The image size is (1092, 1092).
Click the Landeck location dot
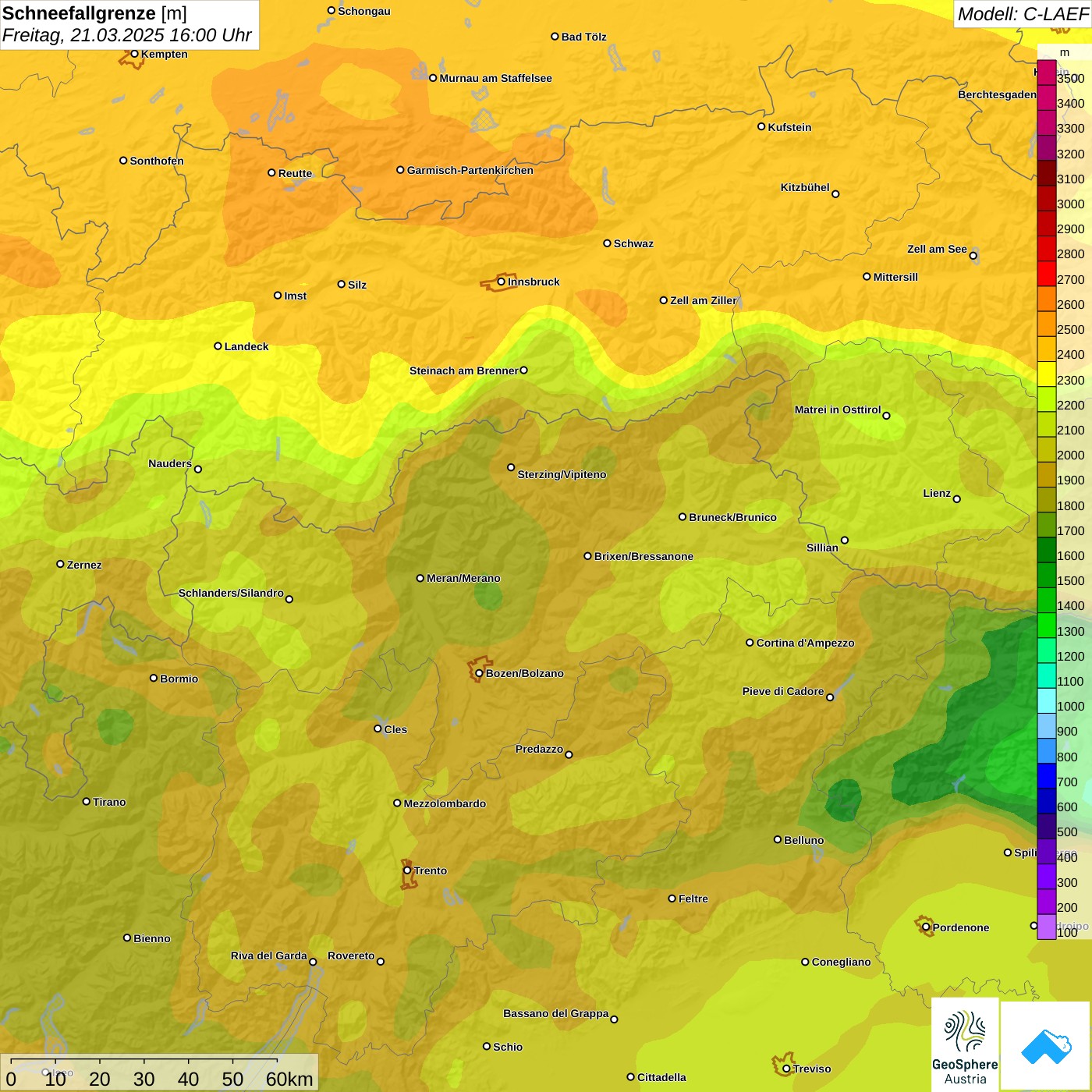point(218,346)
